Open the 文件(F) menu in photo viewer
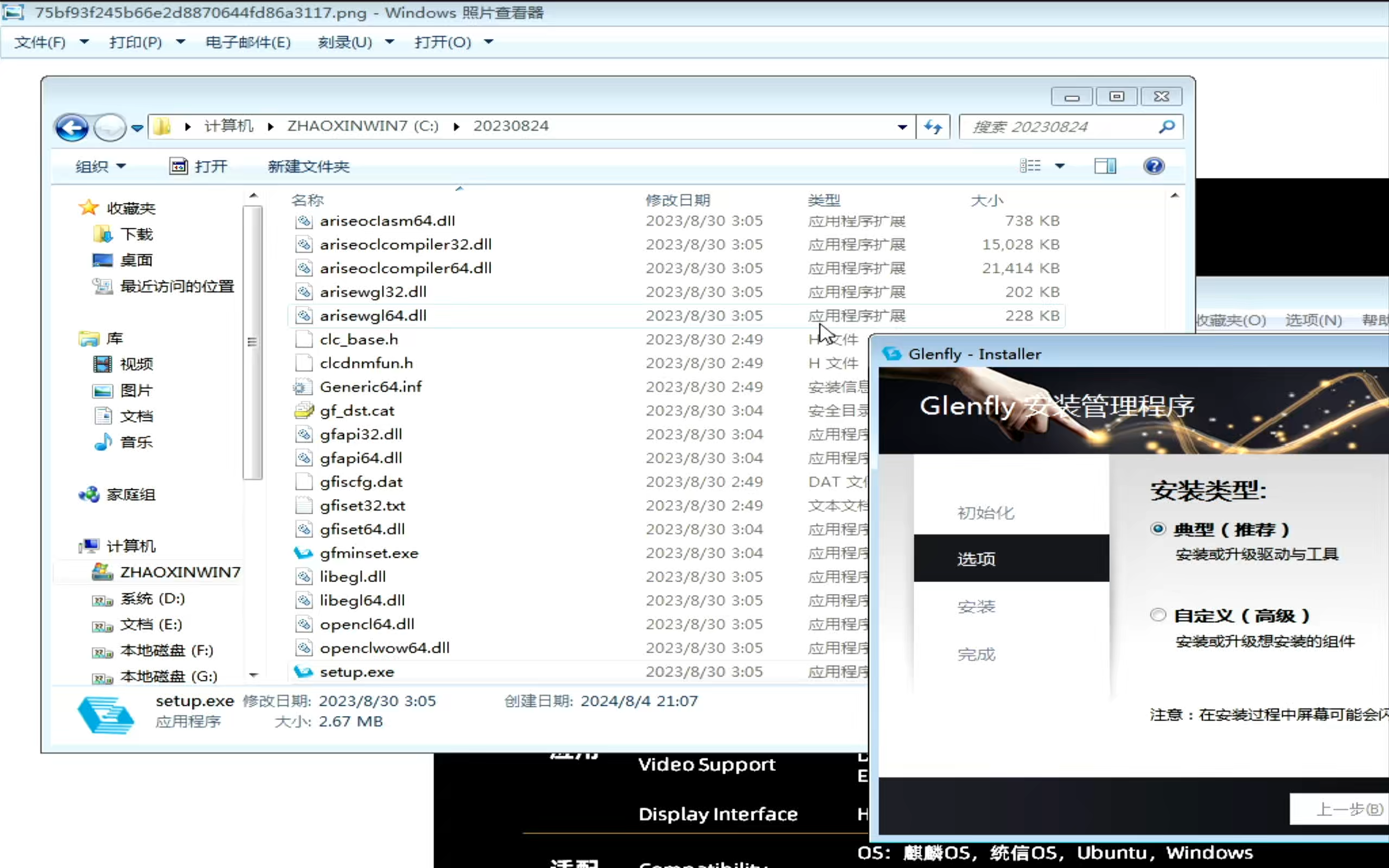Viewport: 1389px width, 868px height. click(x=51, y=42)
